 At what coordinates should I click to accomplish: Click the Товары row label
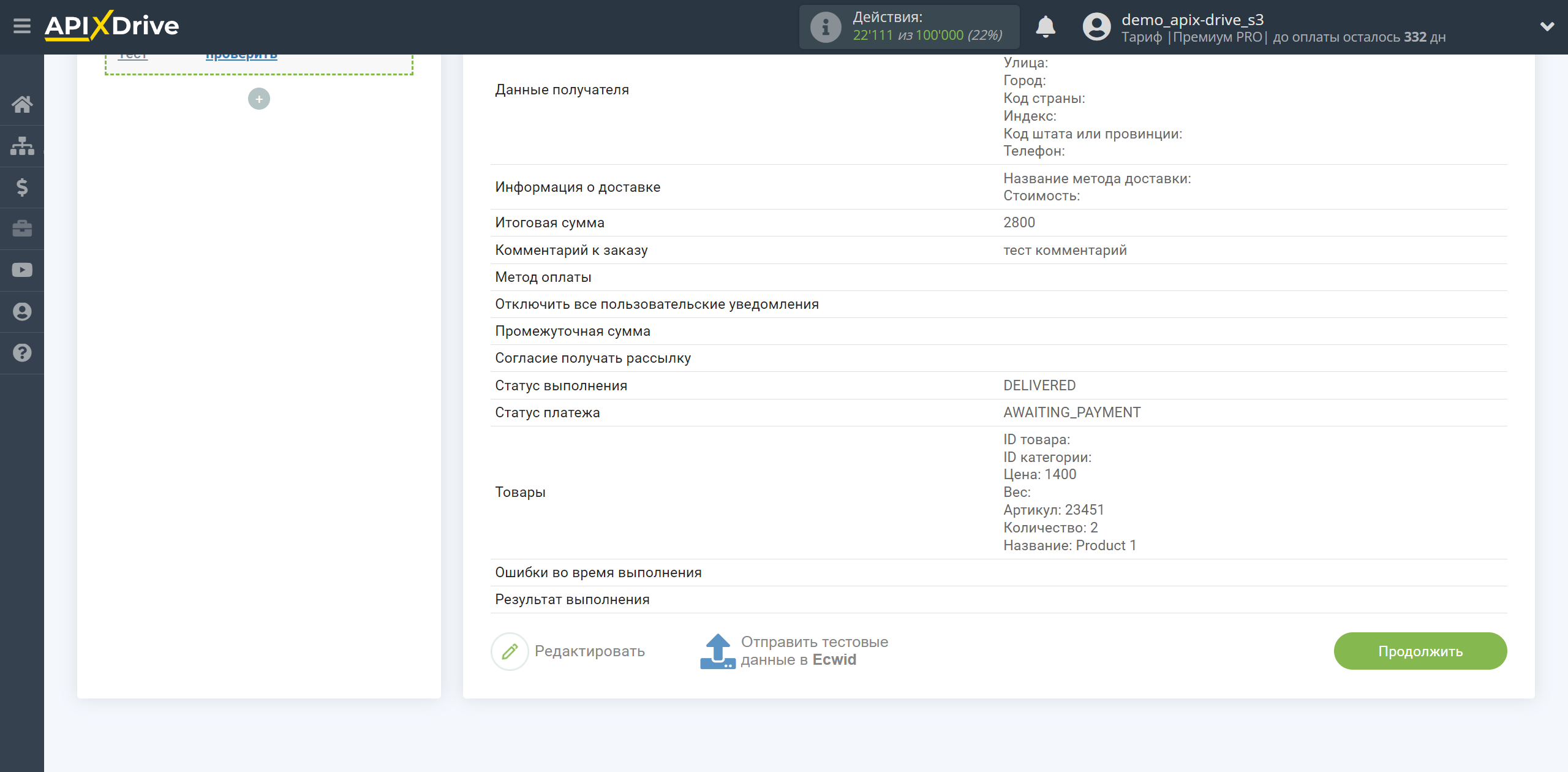click(x=520, y=492)
